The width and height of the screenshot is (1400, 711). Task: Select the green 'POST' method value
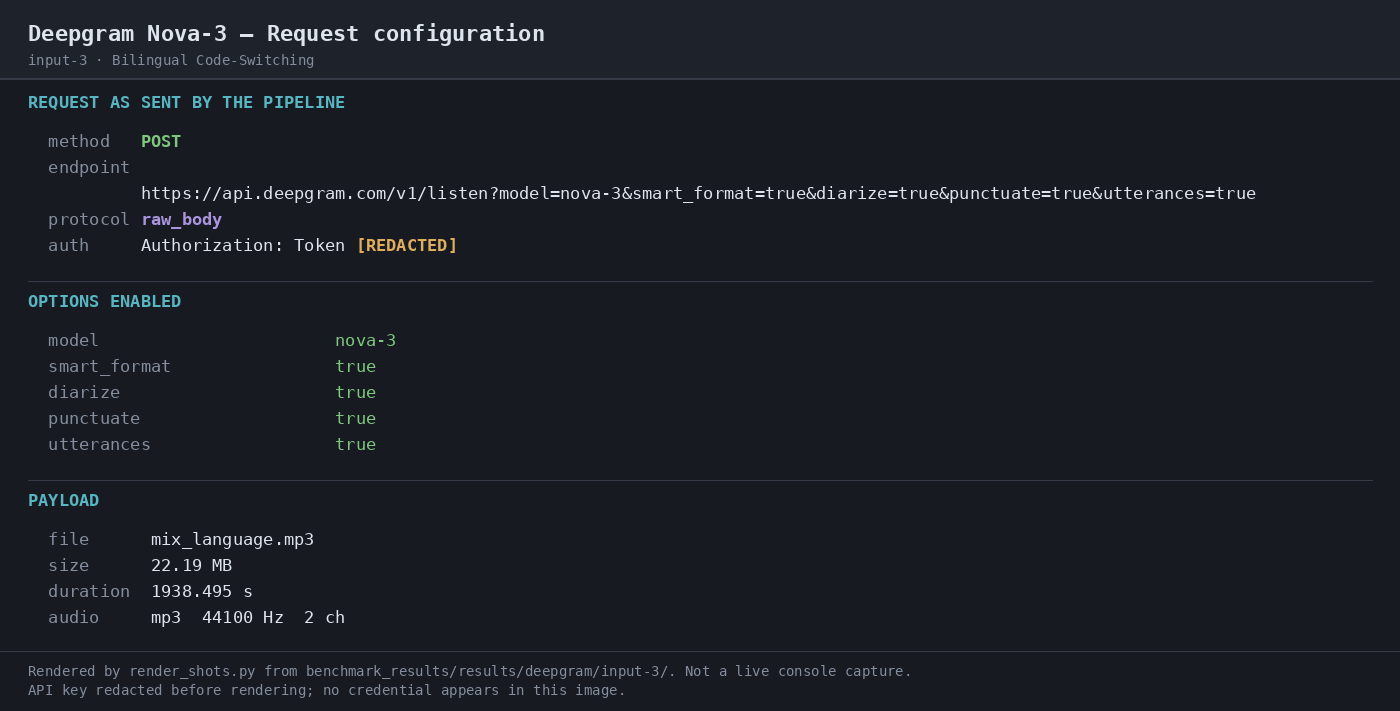coord(161,142)
